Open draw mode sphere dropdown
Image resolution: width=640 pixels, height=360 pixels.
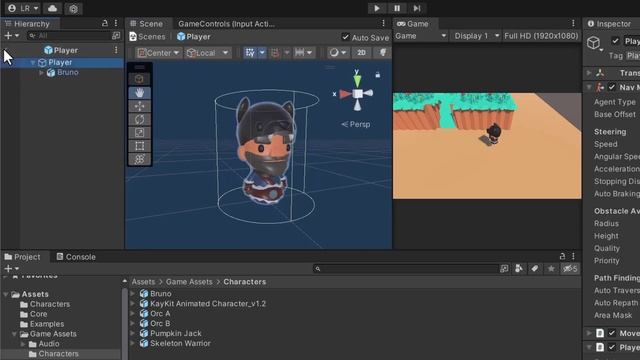pos(338,52)
